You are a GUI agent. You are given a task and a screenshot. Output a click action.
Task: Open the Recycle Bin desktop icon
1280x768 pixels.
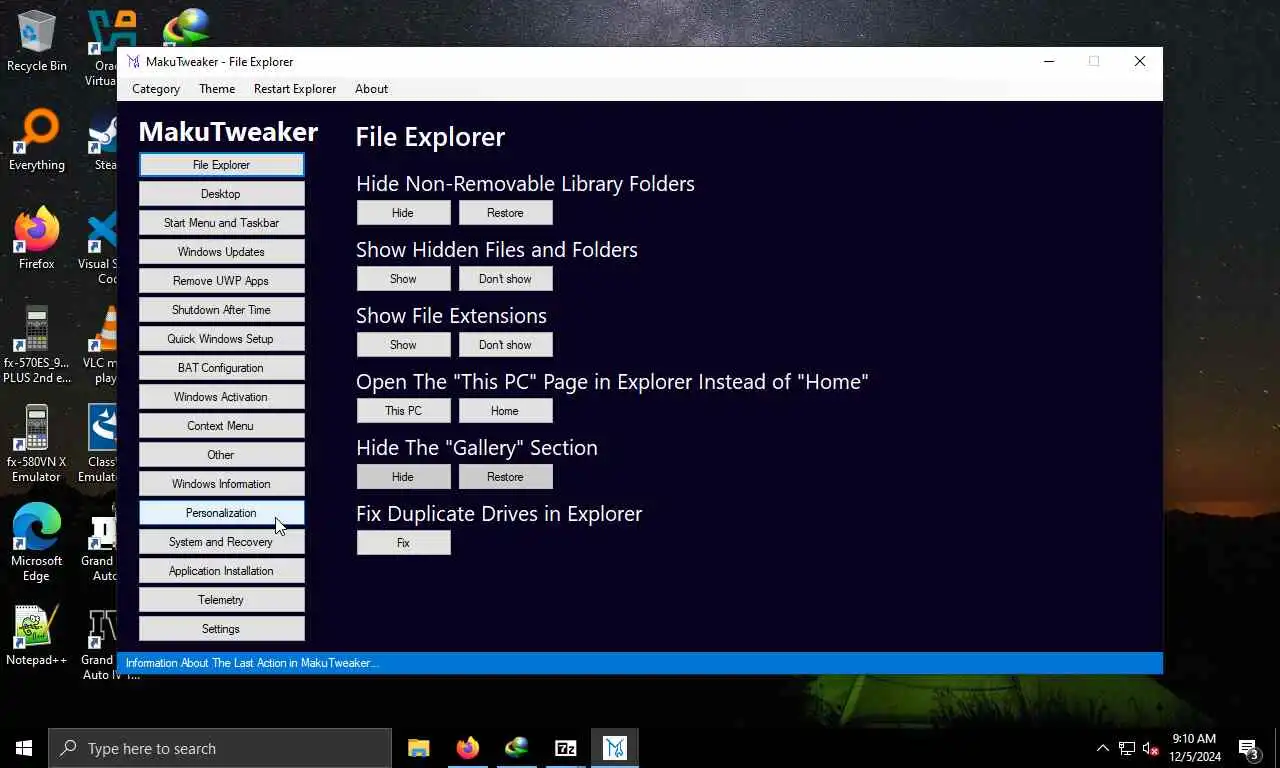click(x=37, y=40)
